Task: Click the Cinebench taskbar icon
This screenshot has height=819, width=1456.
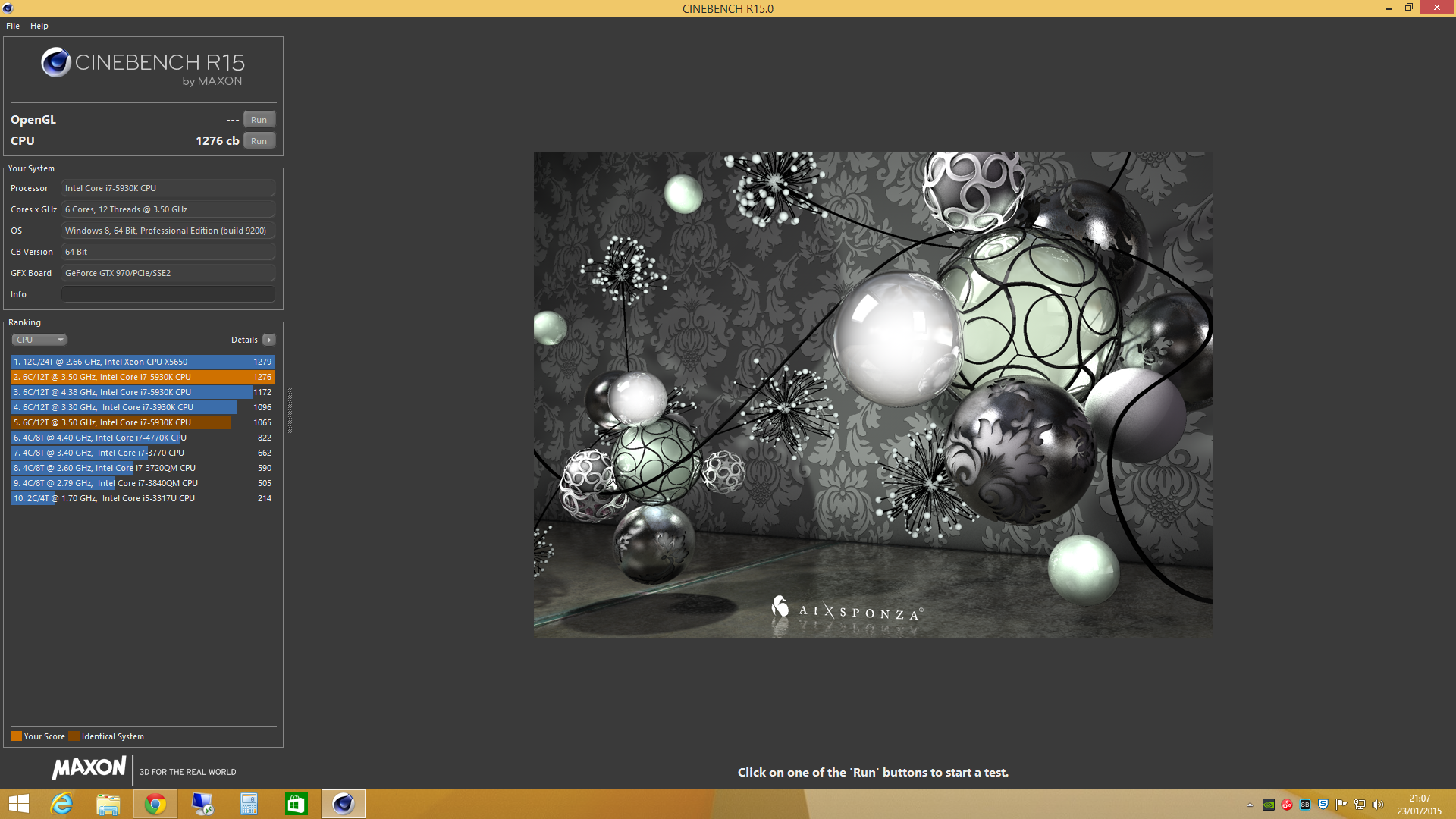Action: 343,804
